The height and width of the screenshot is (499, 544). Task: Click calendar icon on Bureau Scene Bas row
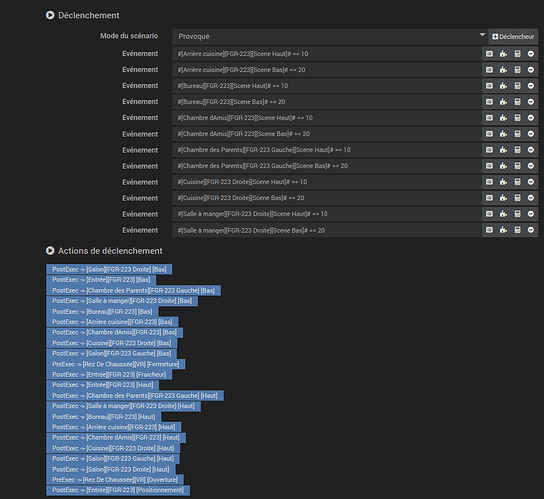pos(517,102)
